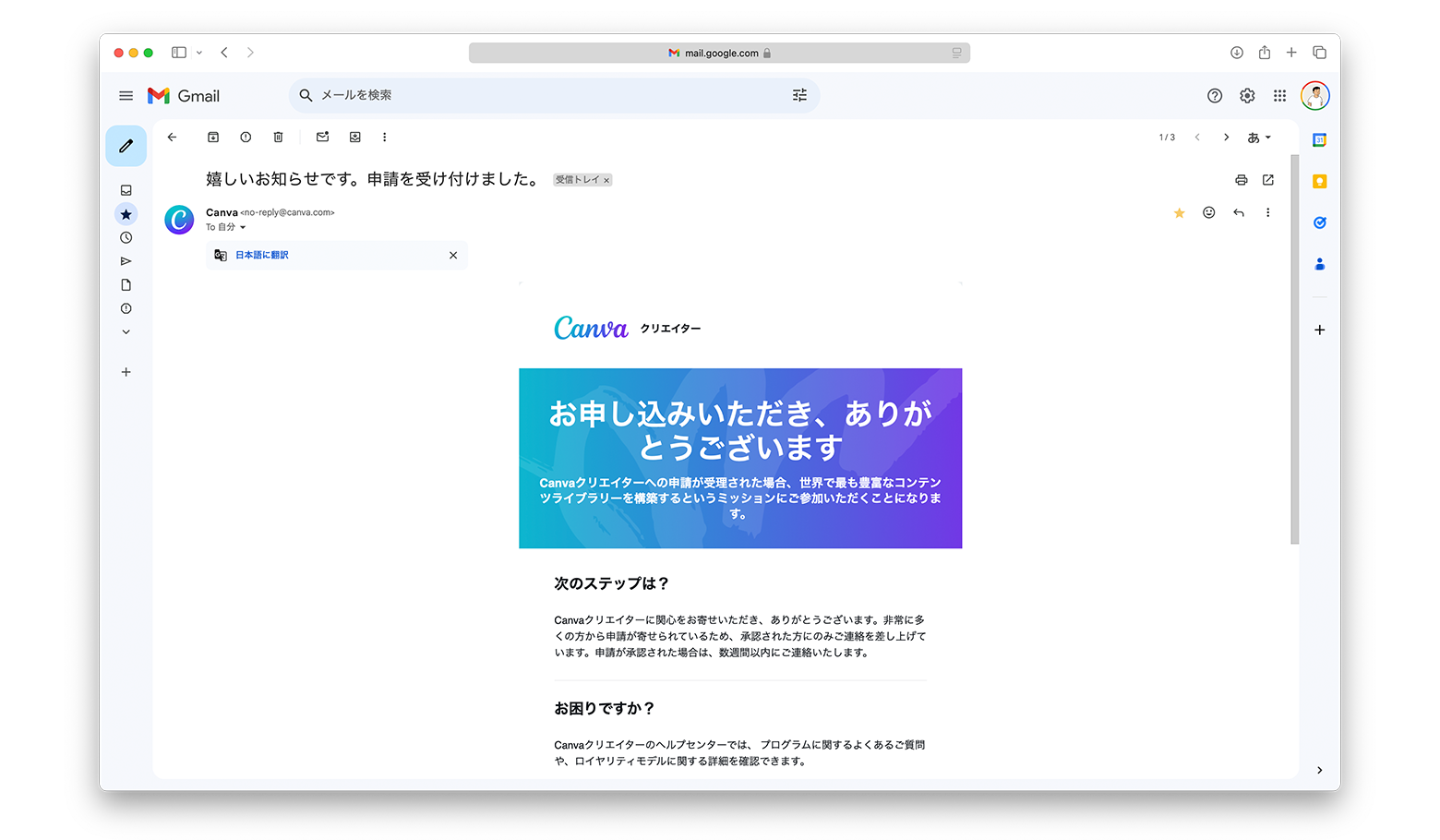Viewport: 1440px width, 840px height.
Task: Archive this email
Action: pyautogui.click(x=213, y=138)
